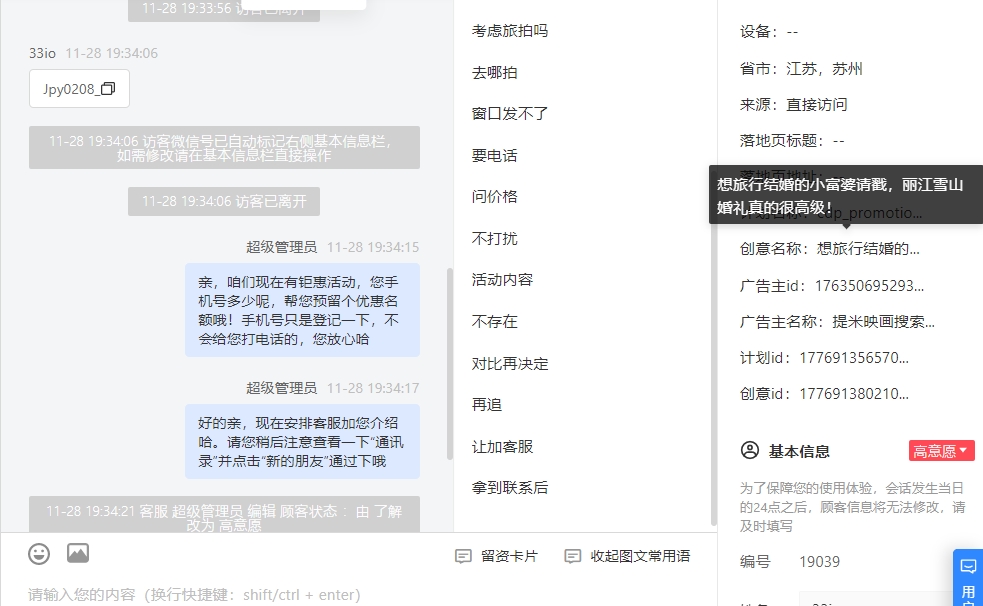Click the Jpy0208_ message bubble
The image size is (983, 606).
tap(79, 89)
